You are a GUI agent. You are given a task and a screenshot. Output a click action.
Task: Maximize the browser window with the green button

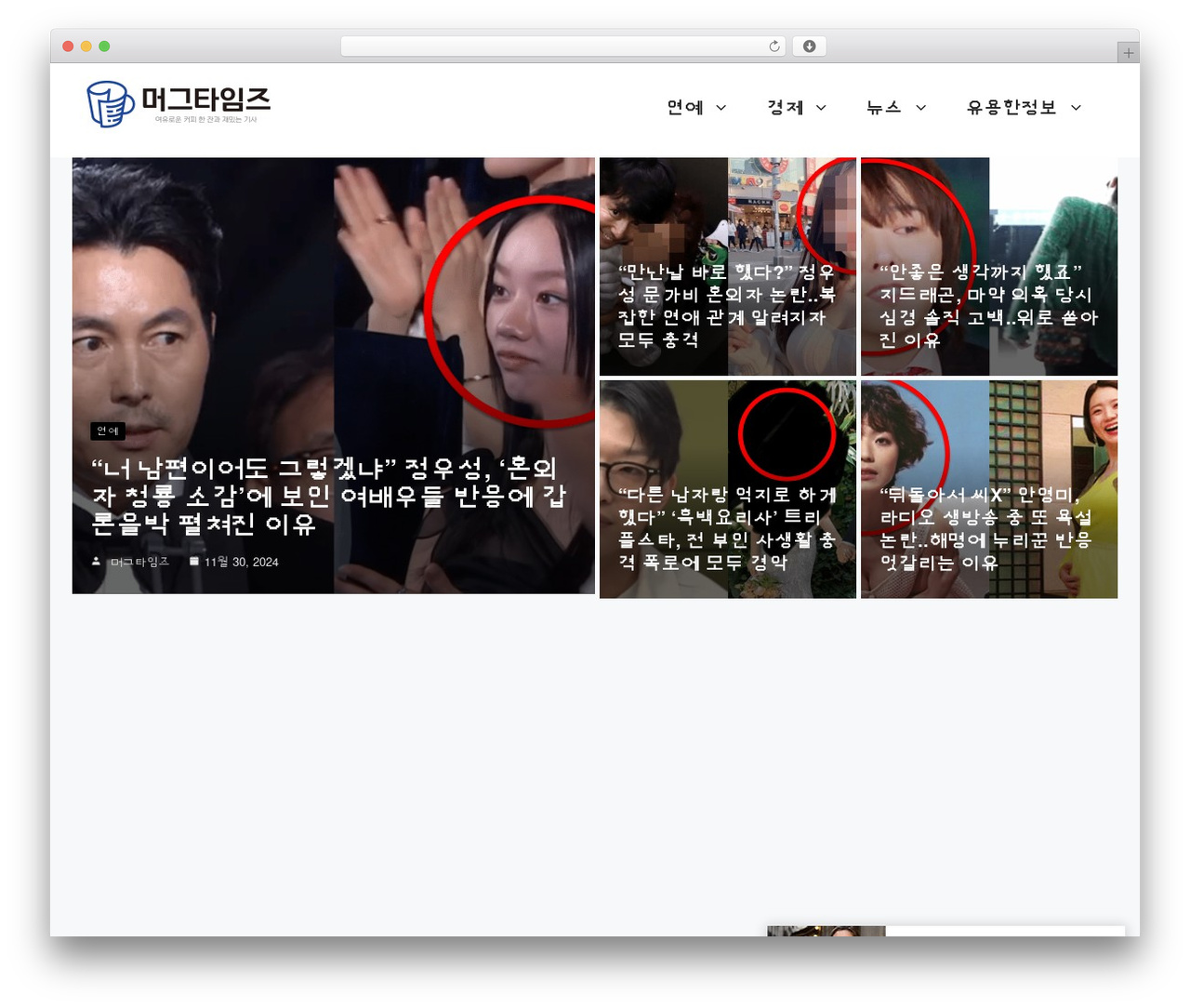point(104,46)
